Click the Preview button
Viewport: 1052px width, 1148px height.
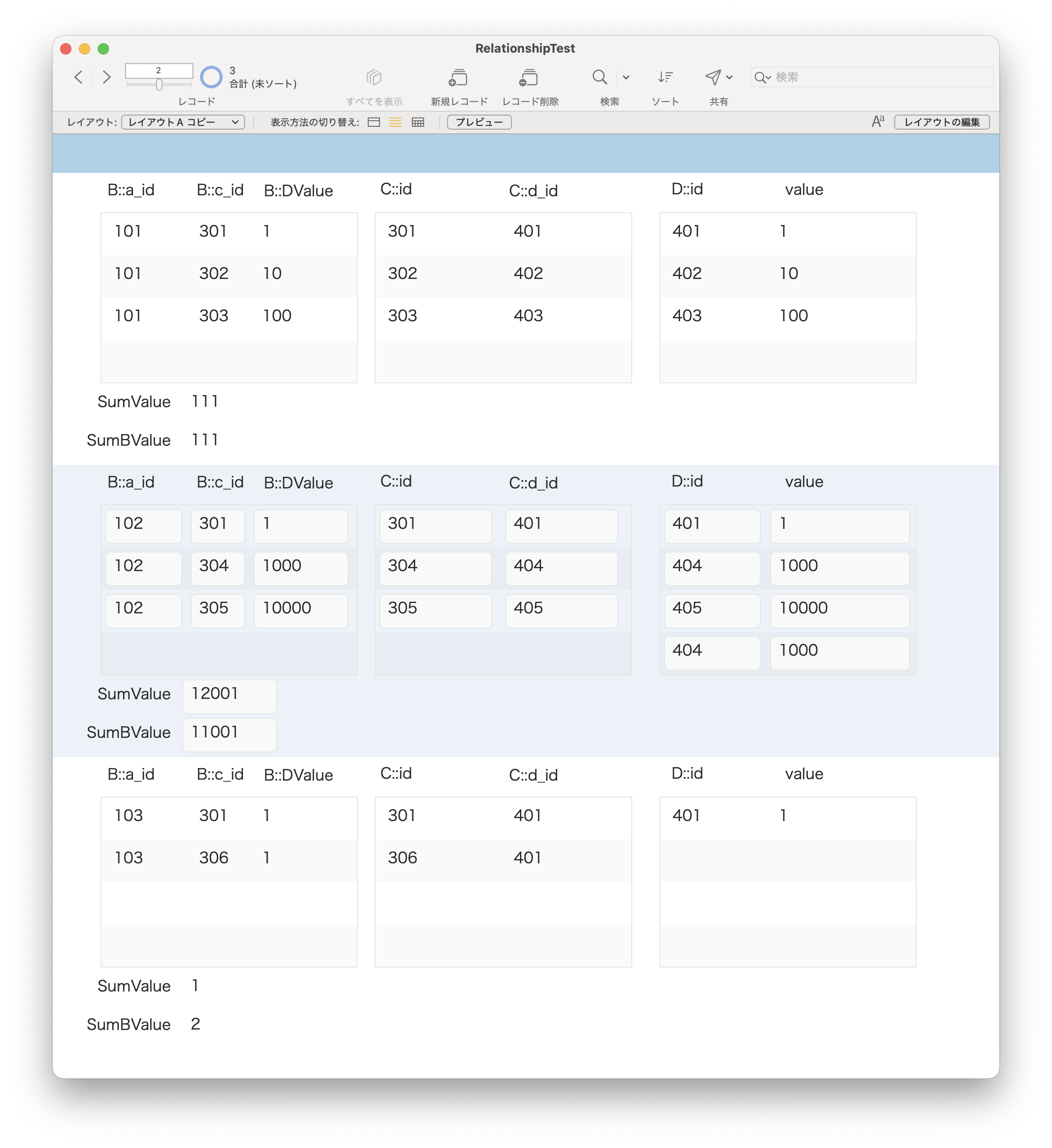(x=479, y=123)
